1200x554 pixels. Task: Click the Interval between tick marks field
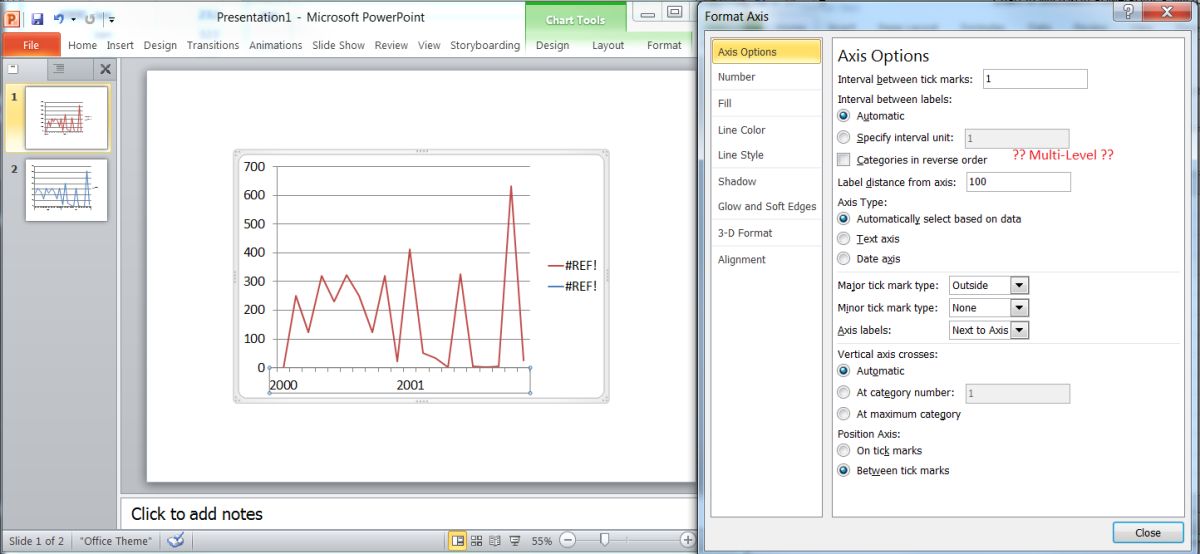(x=1035, y=79)
